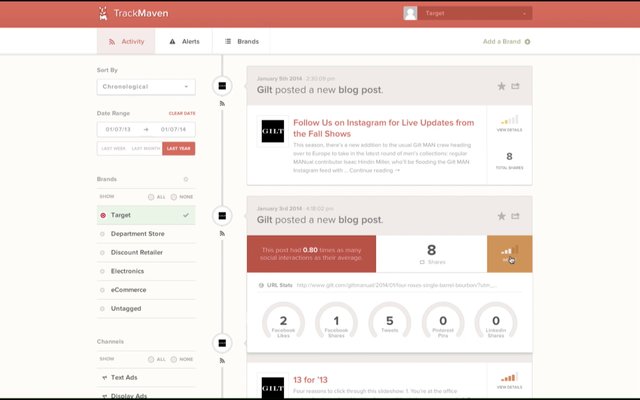The image size is (640, 400).
Task: Click the January 9th timeline marker
Action: (x=222, y=86)
